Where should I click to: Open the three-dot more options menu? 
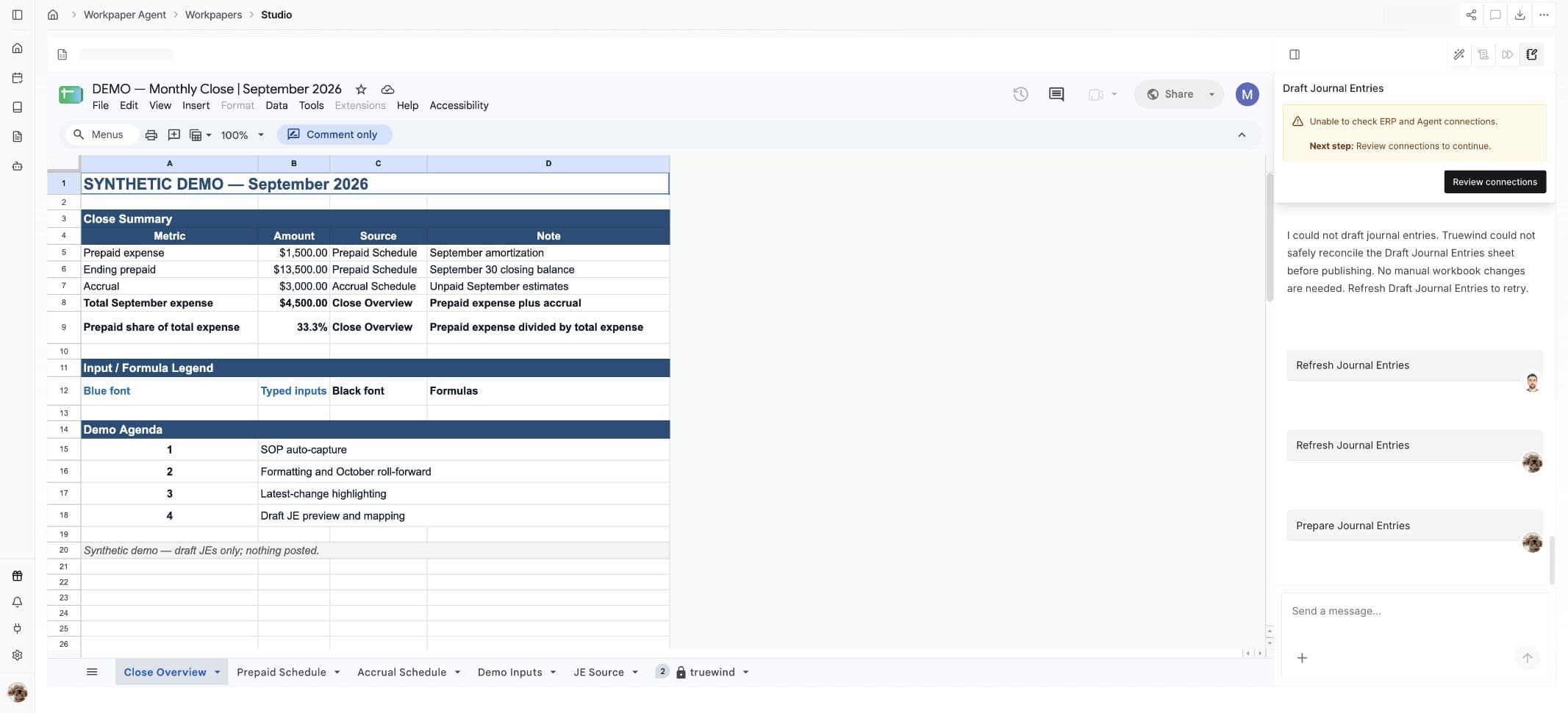pyautogui.click(x=1544, y=15)
